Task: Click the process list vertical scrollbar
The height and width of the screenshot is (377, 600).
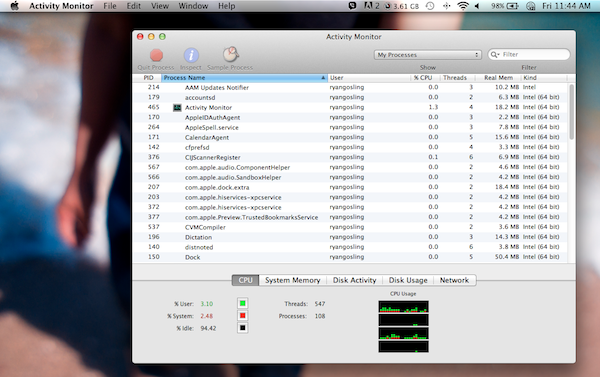Action: 571,112
